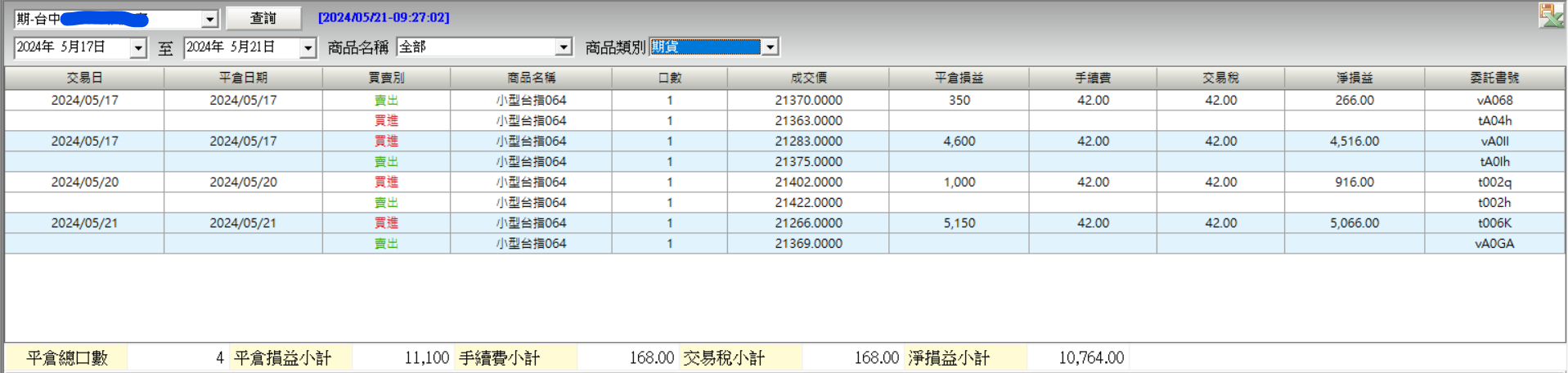Expand the 商品類別 dropdown showing 期貨
The width and height of the screenshot is (1568, 373).
click(770, 47)
